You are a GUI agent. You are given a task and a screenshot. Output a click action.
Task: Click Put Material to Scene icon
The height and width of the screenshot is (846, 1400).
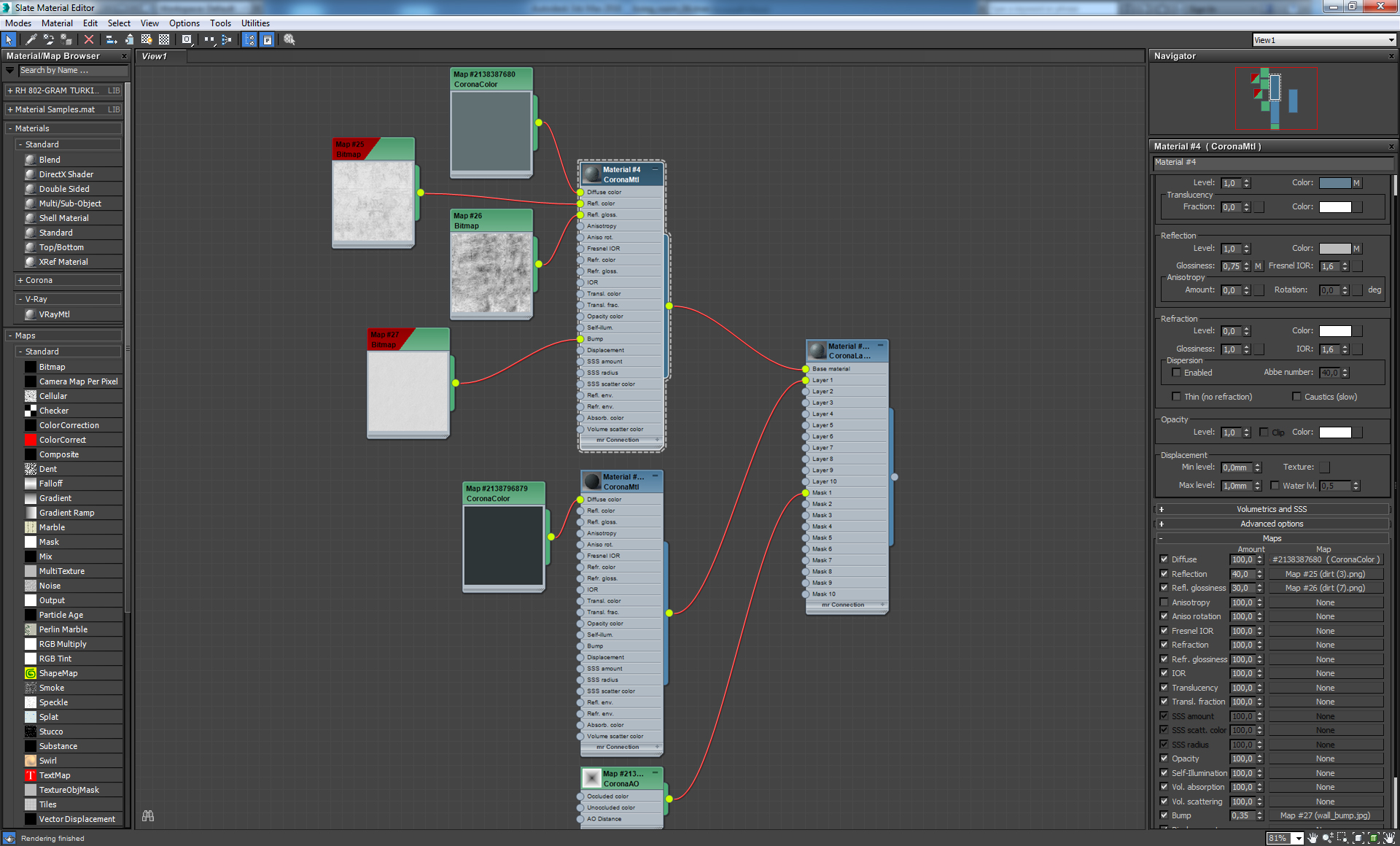(x=49, y=39)
